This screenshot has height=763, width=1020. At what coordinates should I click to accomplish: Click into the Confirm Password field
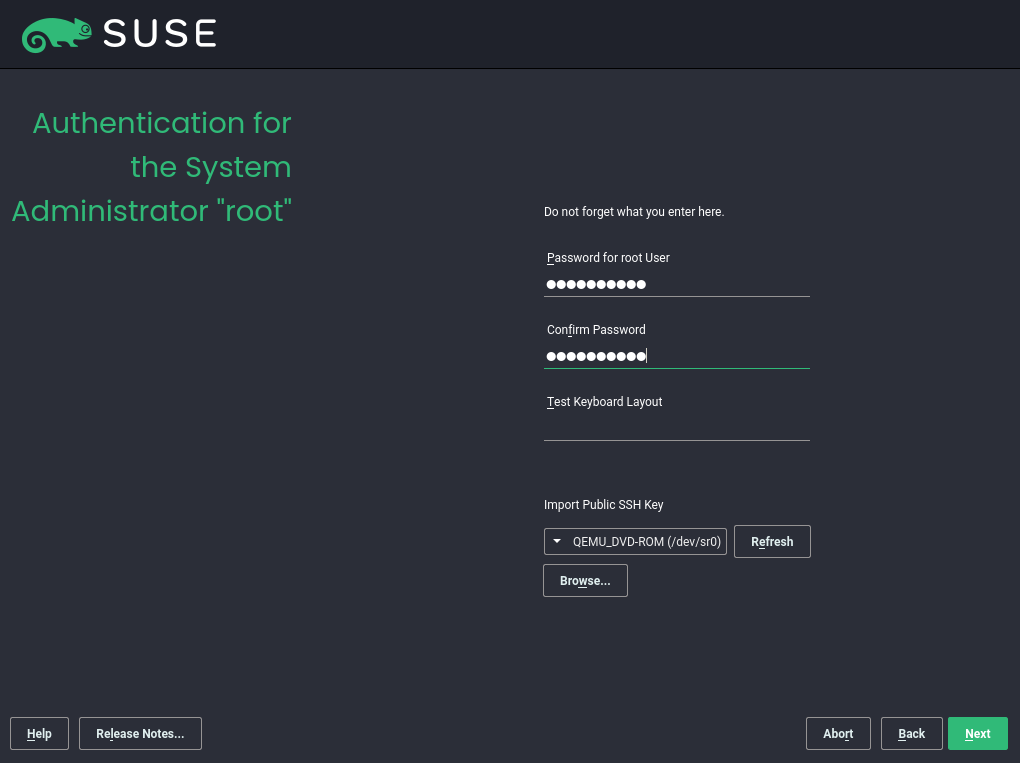pyautogui.click(x=676, y=356)
